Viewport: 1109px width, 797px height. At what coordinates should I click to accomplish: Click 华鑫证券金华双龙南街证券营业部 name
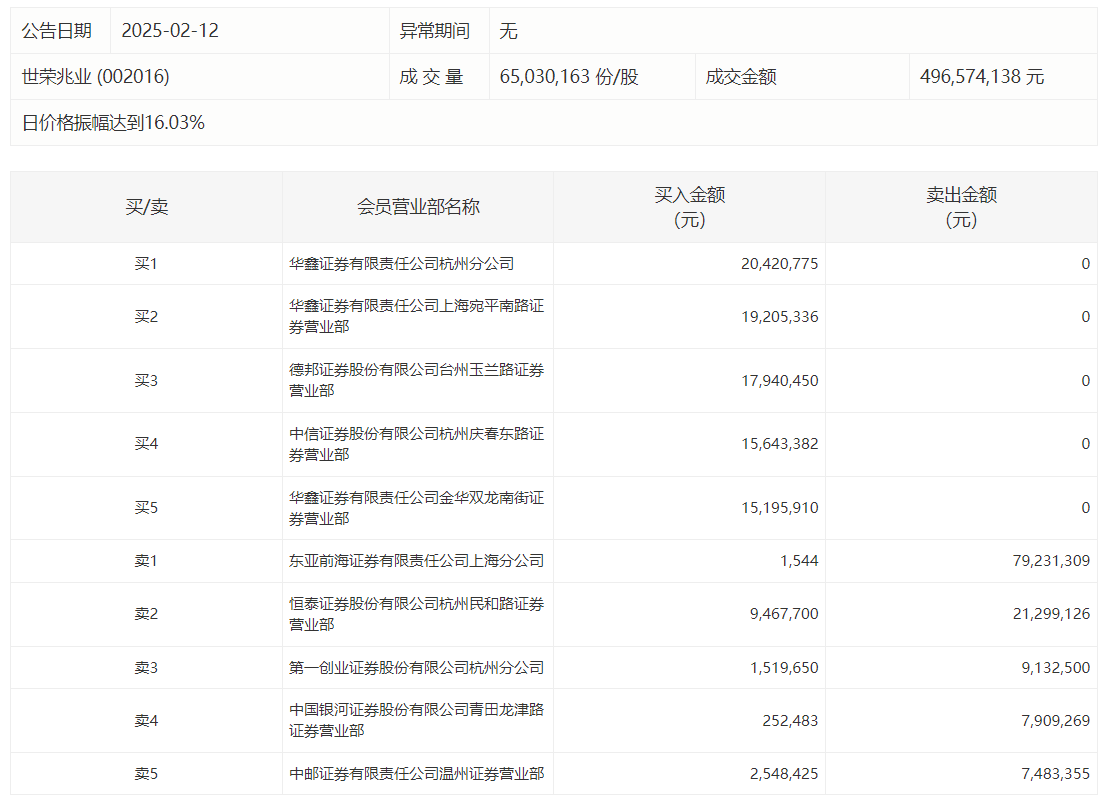click(x=416, y=508)
